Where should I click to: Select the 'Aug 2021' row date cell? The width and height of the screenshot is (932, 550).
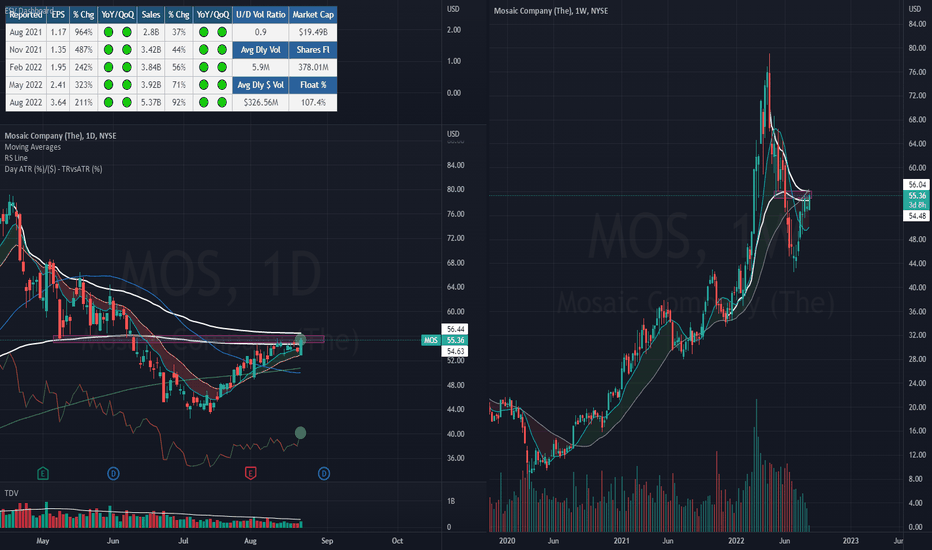26,32
